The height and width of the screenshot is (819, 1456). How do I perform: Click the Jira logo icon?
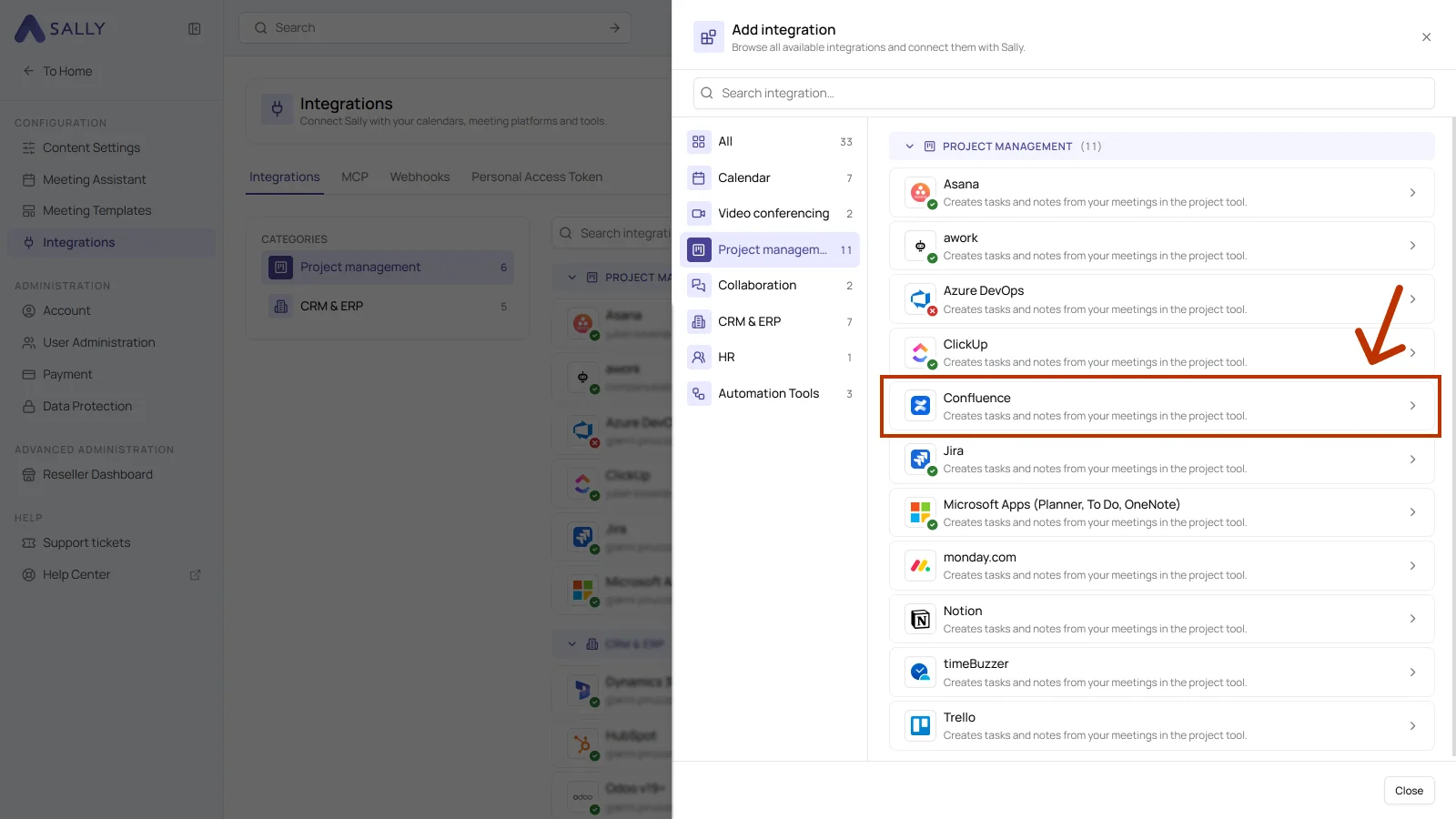pos(920,459)
